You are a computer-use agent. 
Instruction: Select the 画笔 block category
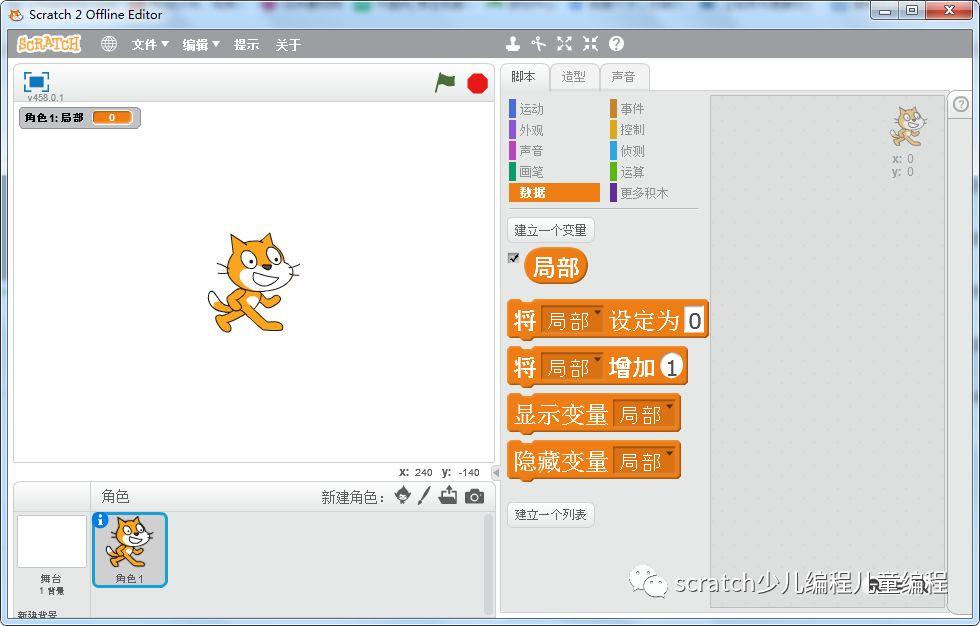pos(554,172)
